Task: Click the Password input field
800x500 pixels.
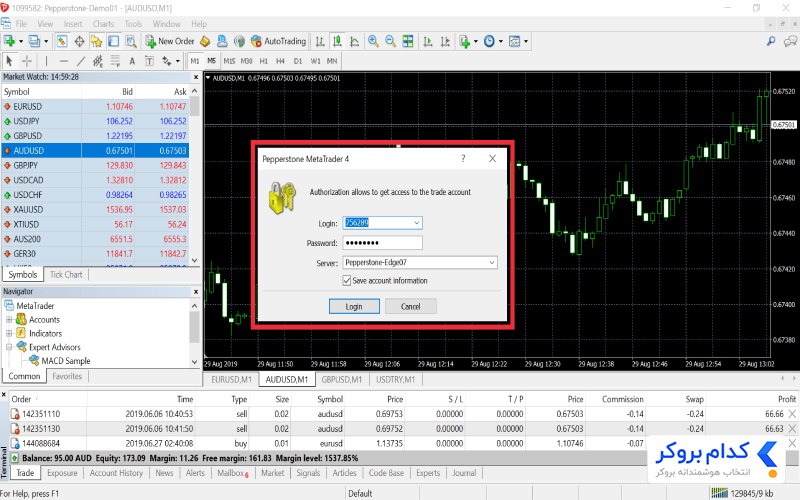Action: [382, 243]
